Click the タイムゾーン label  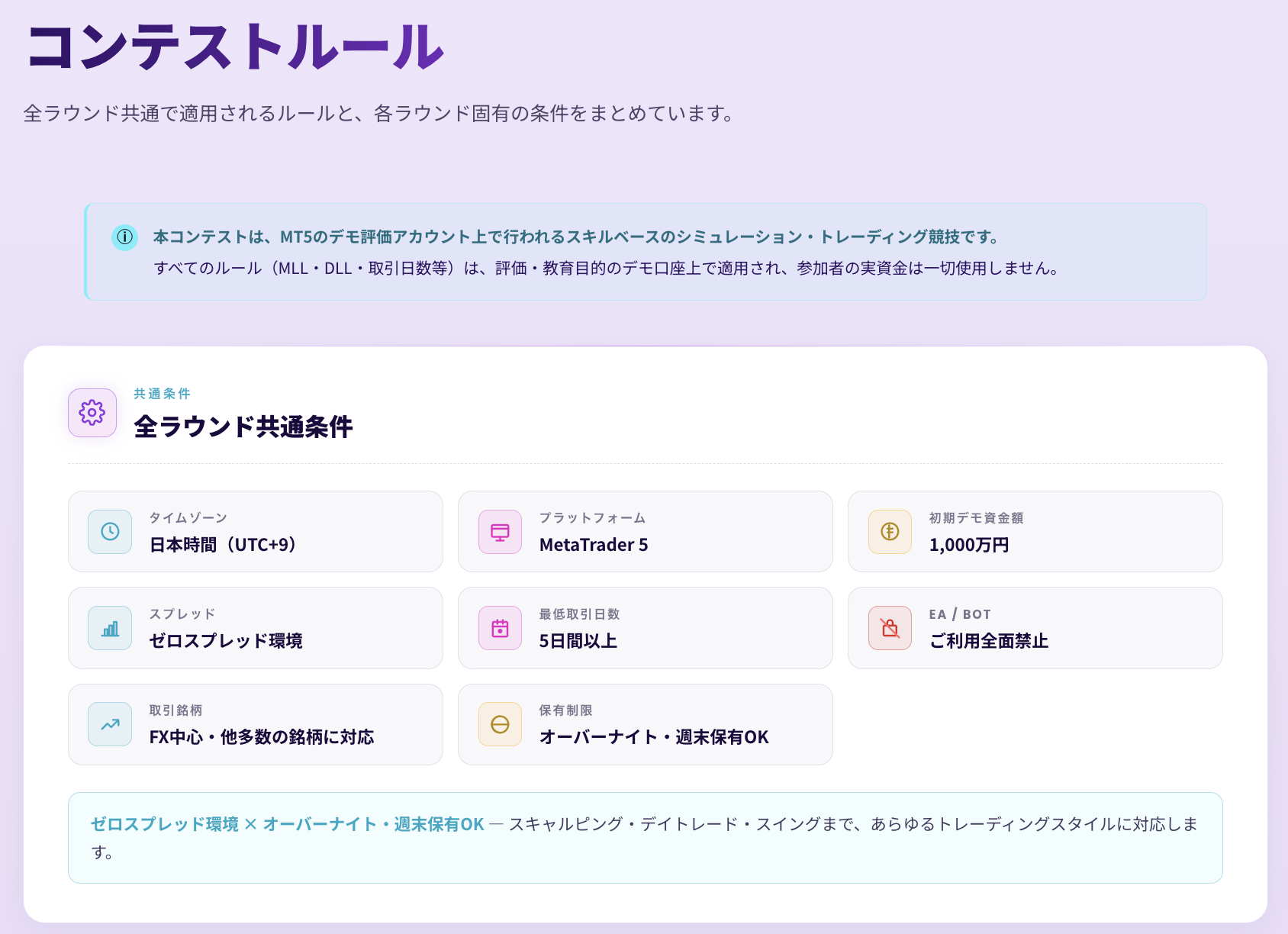pyautogui.click(x=188, y=518)
